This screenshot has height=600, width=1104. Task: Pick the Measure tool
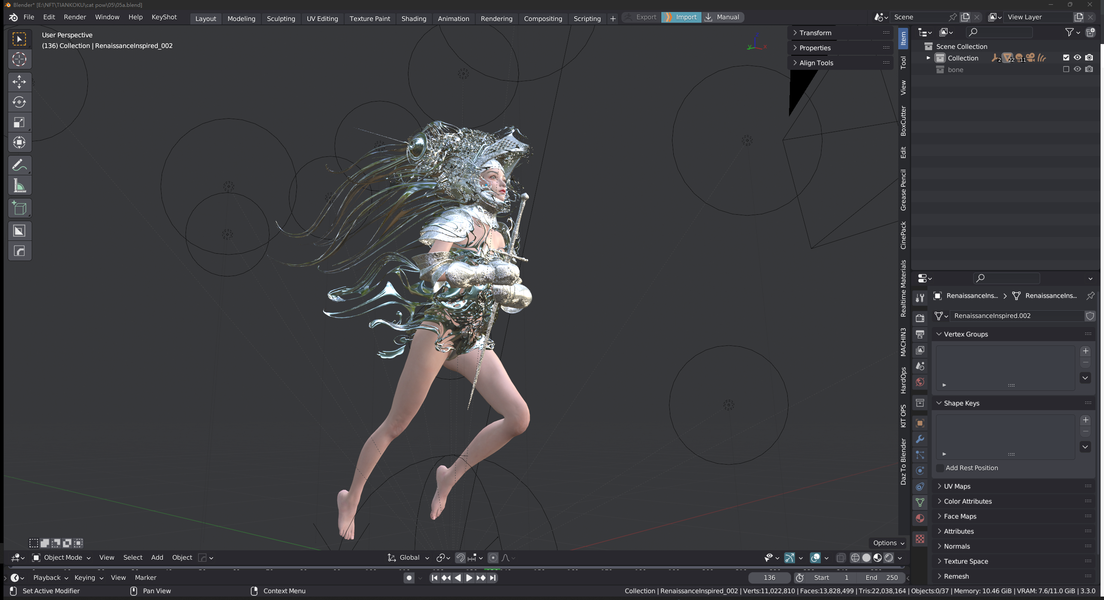point(19,186)
